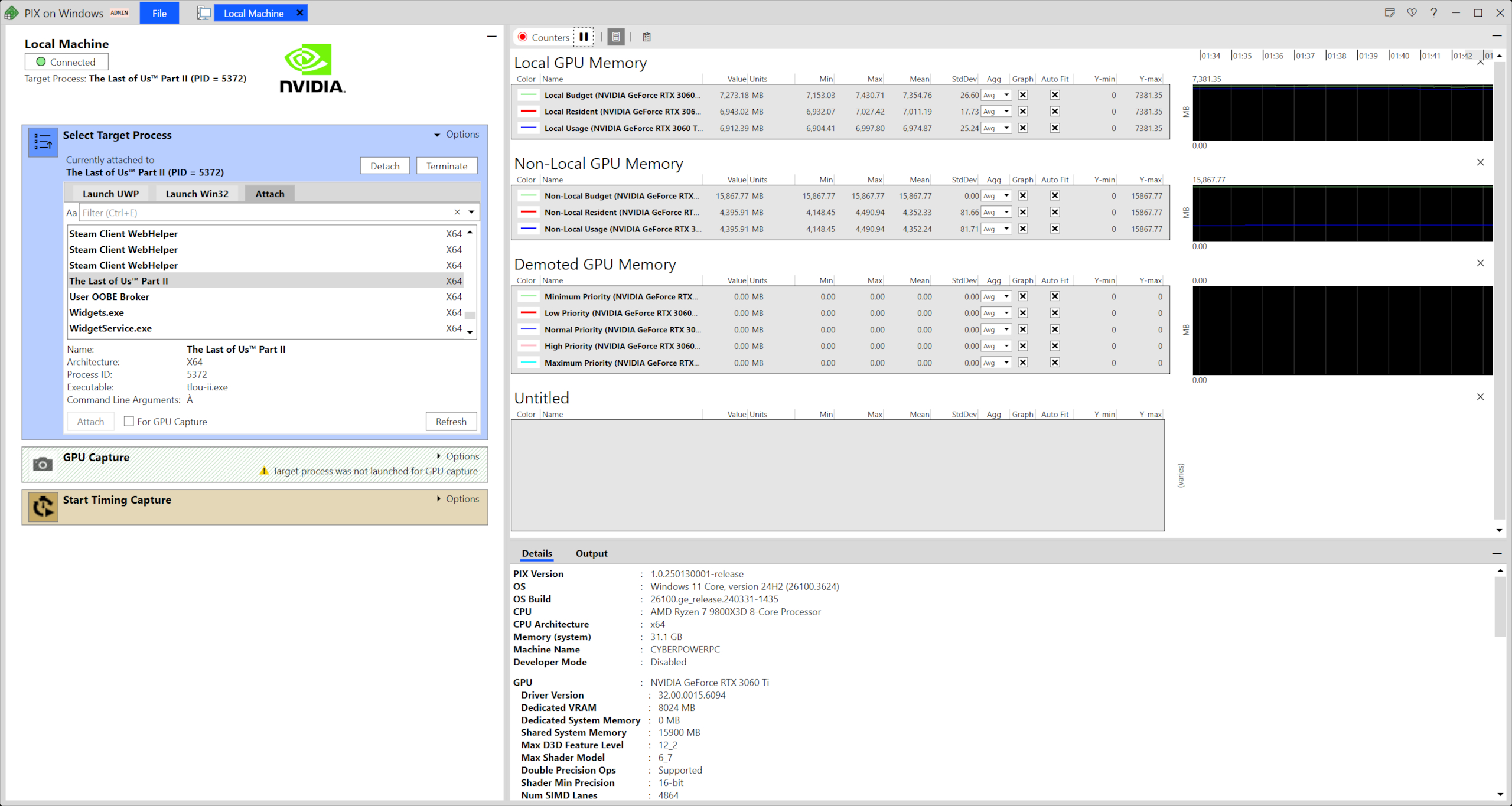This screenshot has width=1512, height=806.
Task: Click the warning icon for GPU capture message
Action: 264,471
